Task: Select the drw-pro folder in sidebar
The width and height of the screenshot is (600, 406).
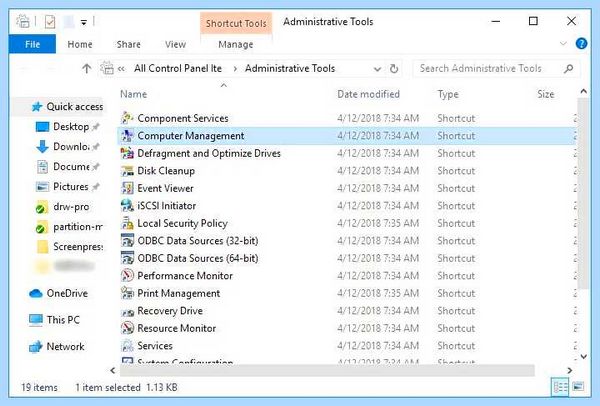Action: pyautogui.click(x=71, y=207)
